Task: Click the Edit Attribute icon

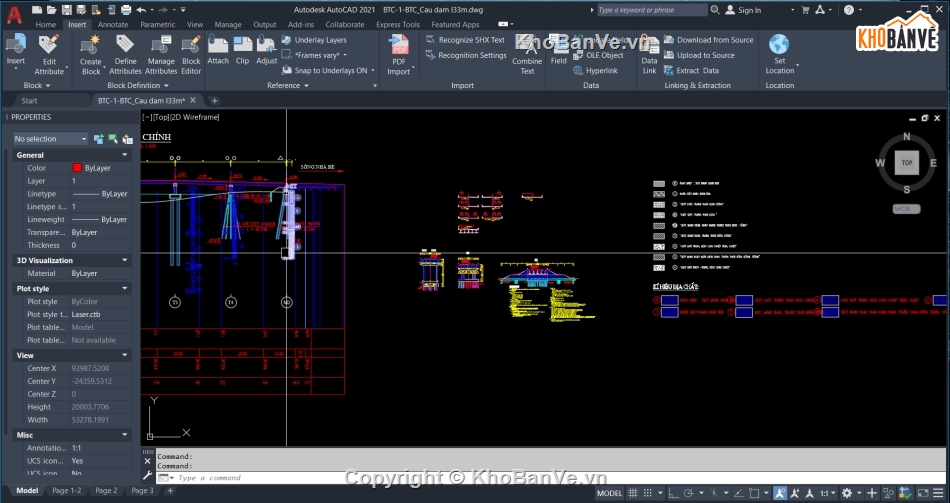Action: [x=49, y=44]
